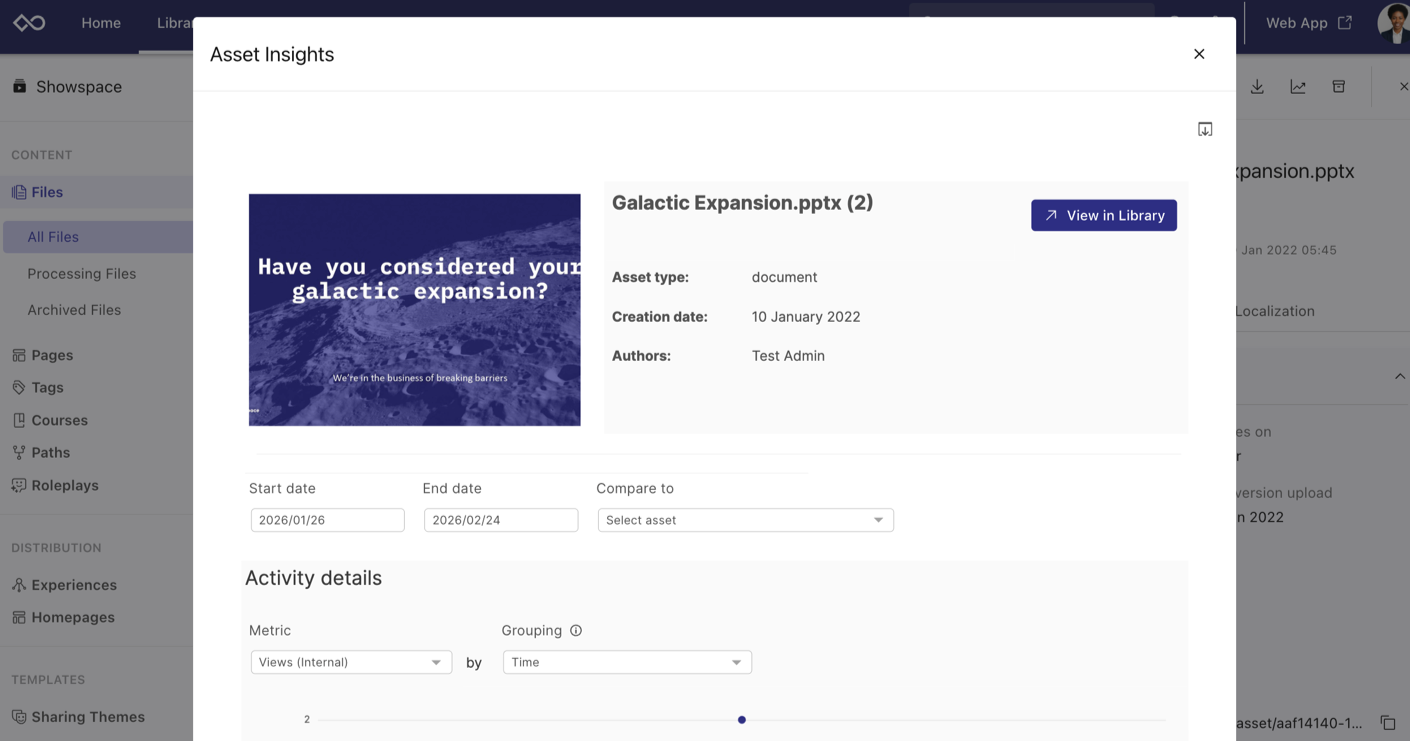Open the Web App link
1410x741 pixels.
click(x=1308, y=22)
